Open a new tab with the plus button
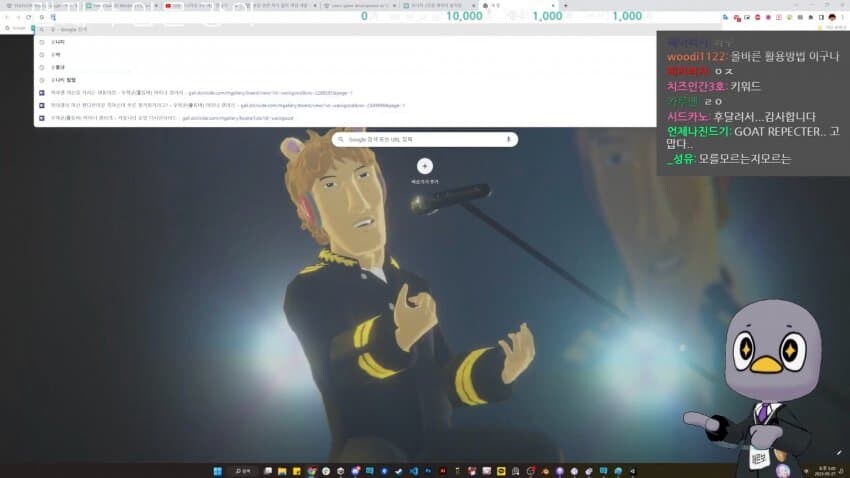Viewport: 850px width, 478px height. (565, 5)
